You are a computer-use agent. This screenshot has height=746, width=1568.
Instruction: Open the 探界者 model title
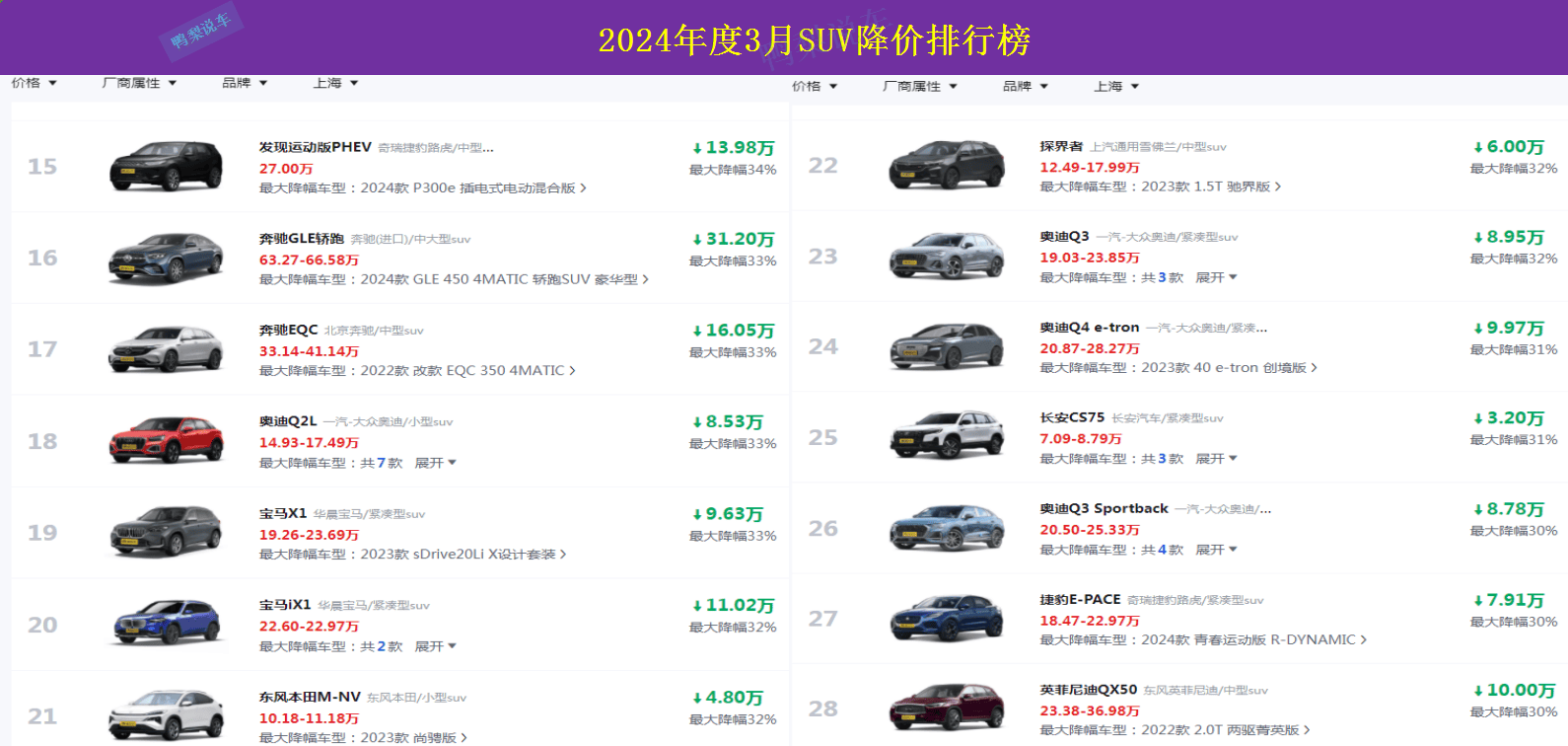tap(1061, 146)
